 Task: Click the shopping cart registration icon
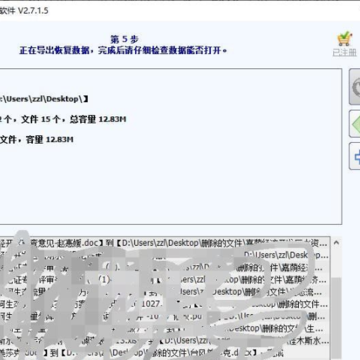tap(345, 39)
